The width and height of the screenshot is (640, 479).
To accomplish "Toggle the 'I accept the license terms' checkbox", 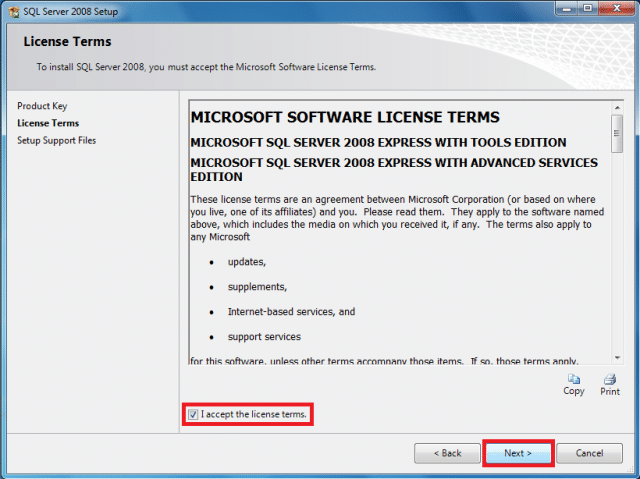I will pyautogui.click(x=193, y=415).
